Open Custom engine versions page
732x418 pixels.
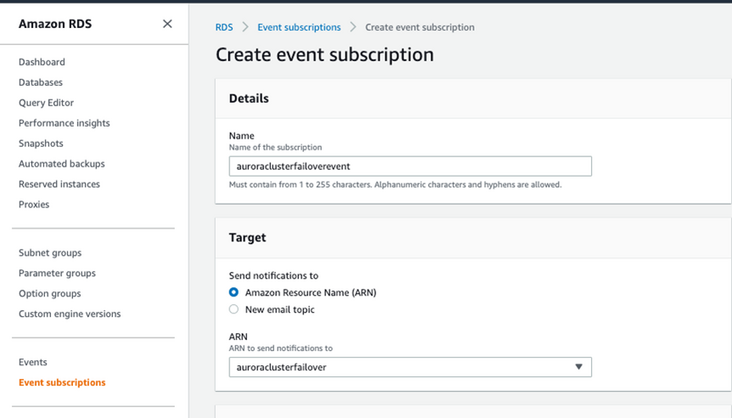(70, 314)
